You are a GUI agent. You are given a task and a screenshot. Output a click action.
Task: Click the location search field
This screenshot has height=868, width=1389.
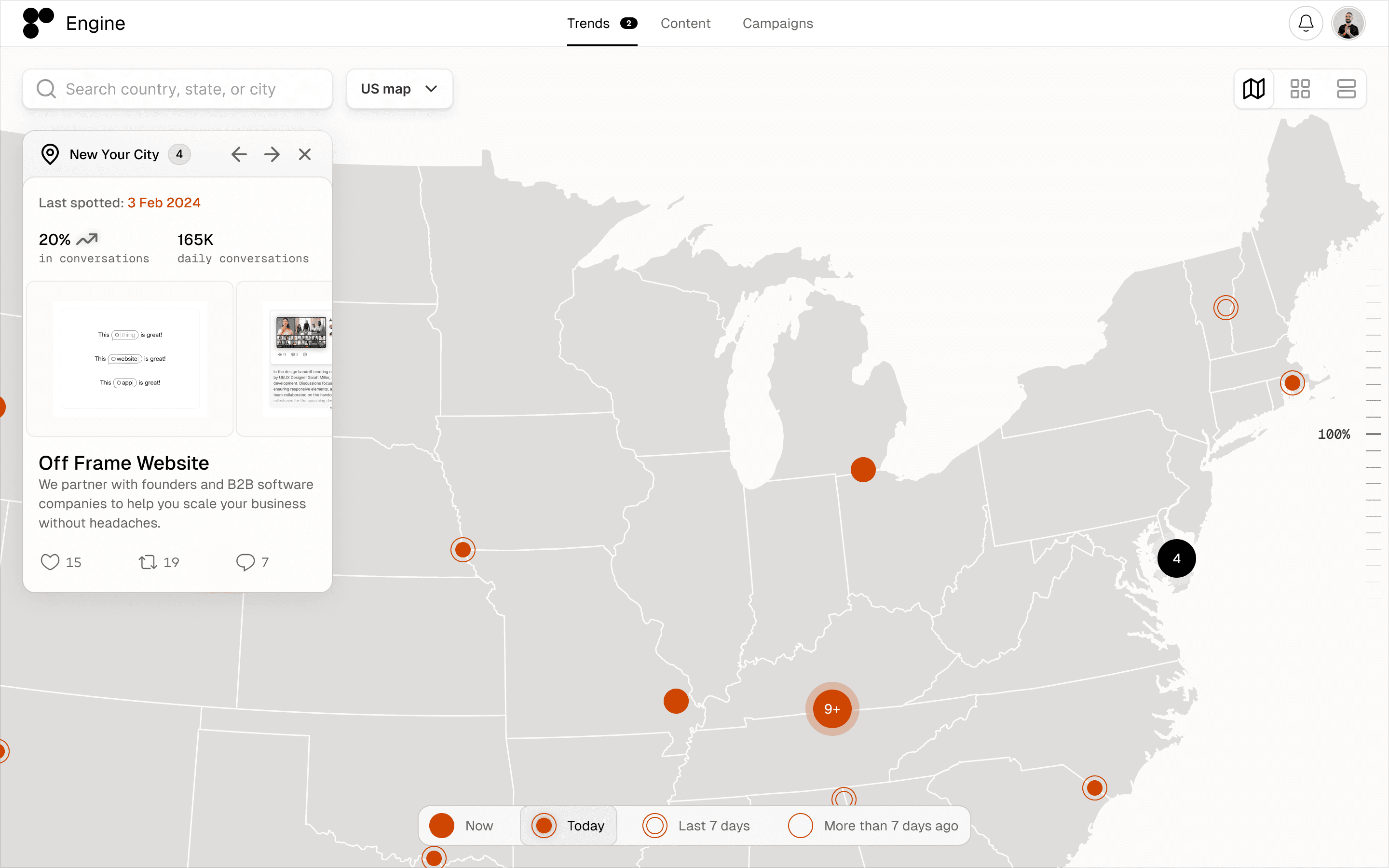(178, 89)
